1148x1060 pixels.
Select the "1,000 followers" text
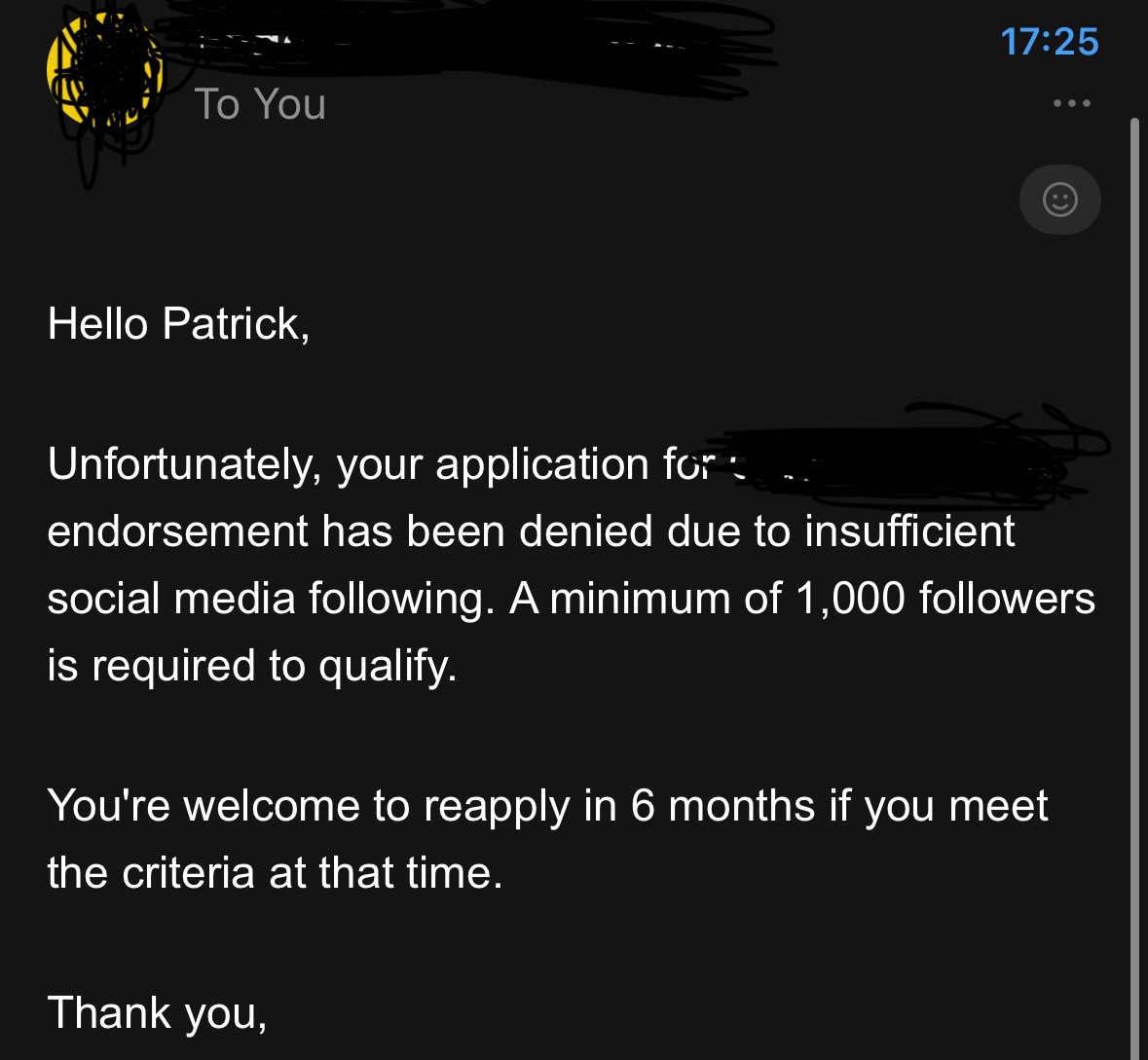(944, 599)
